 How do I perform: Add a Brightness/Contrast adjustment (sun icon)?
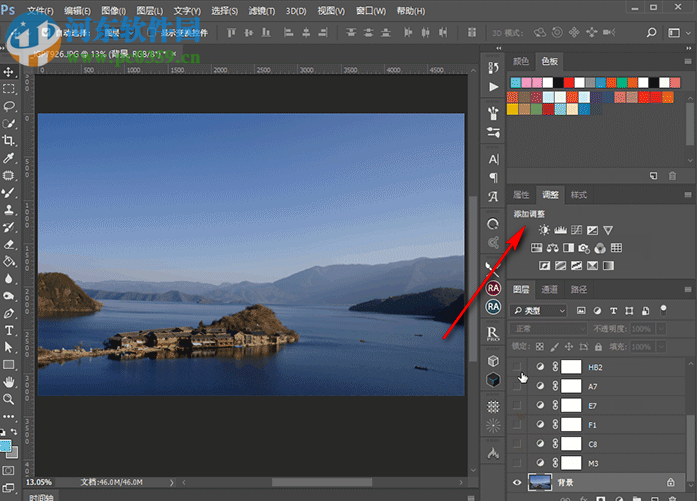point(544,231)
